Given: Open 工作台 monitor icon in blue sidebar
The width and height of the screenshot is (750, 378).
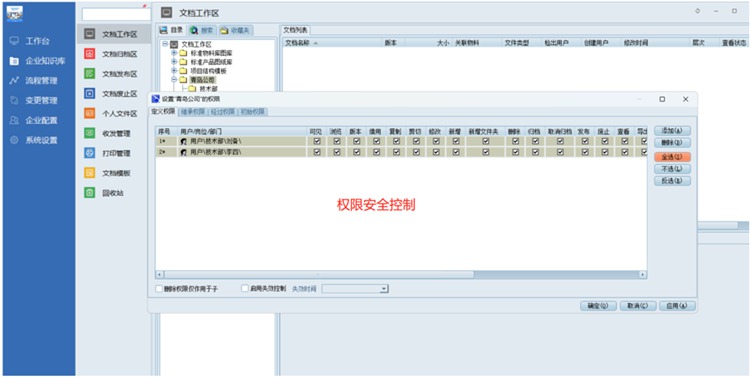Looking at the screenshot, I should pyautogui.click(x=14, y=41).
